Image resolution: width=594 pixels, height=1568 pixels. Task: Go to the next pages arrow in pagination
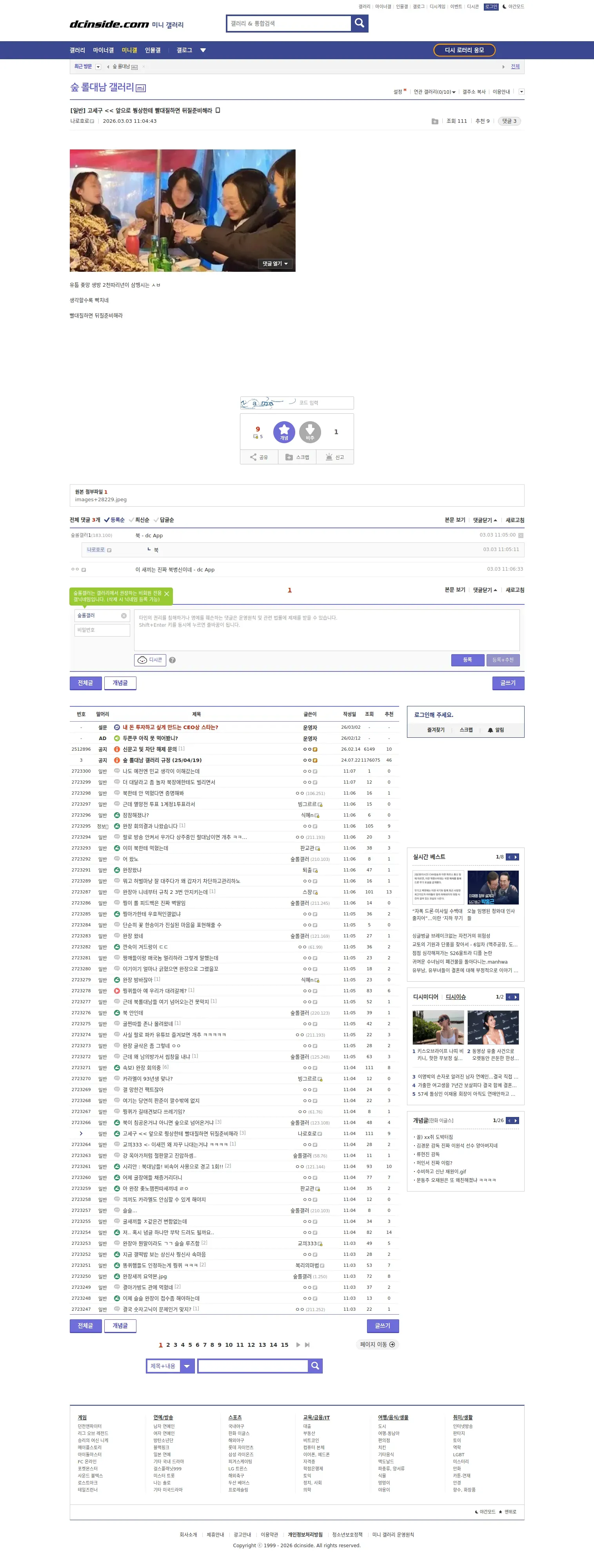pos(298,1344)
